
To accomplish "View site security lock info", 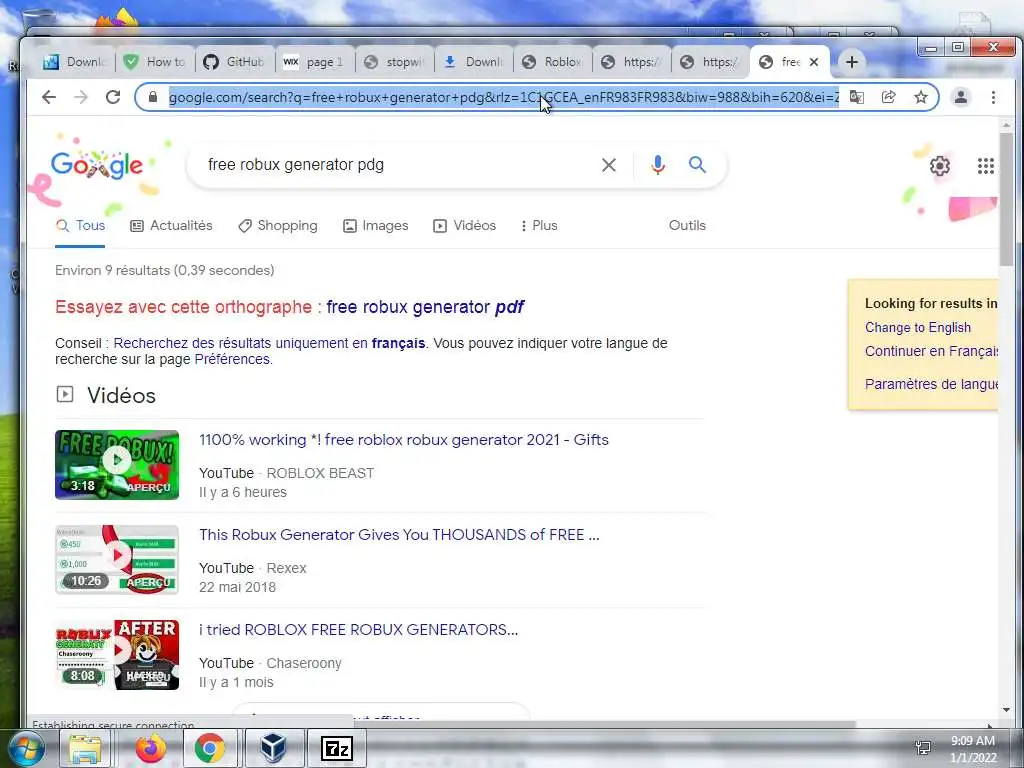I will pyautogui.click(x=153, y=97).
